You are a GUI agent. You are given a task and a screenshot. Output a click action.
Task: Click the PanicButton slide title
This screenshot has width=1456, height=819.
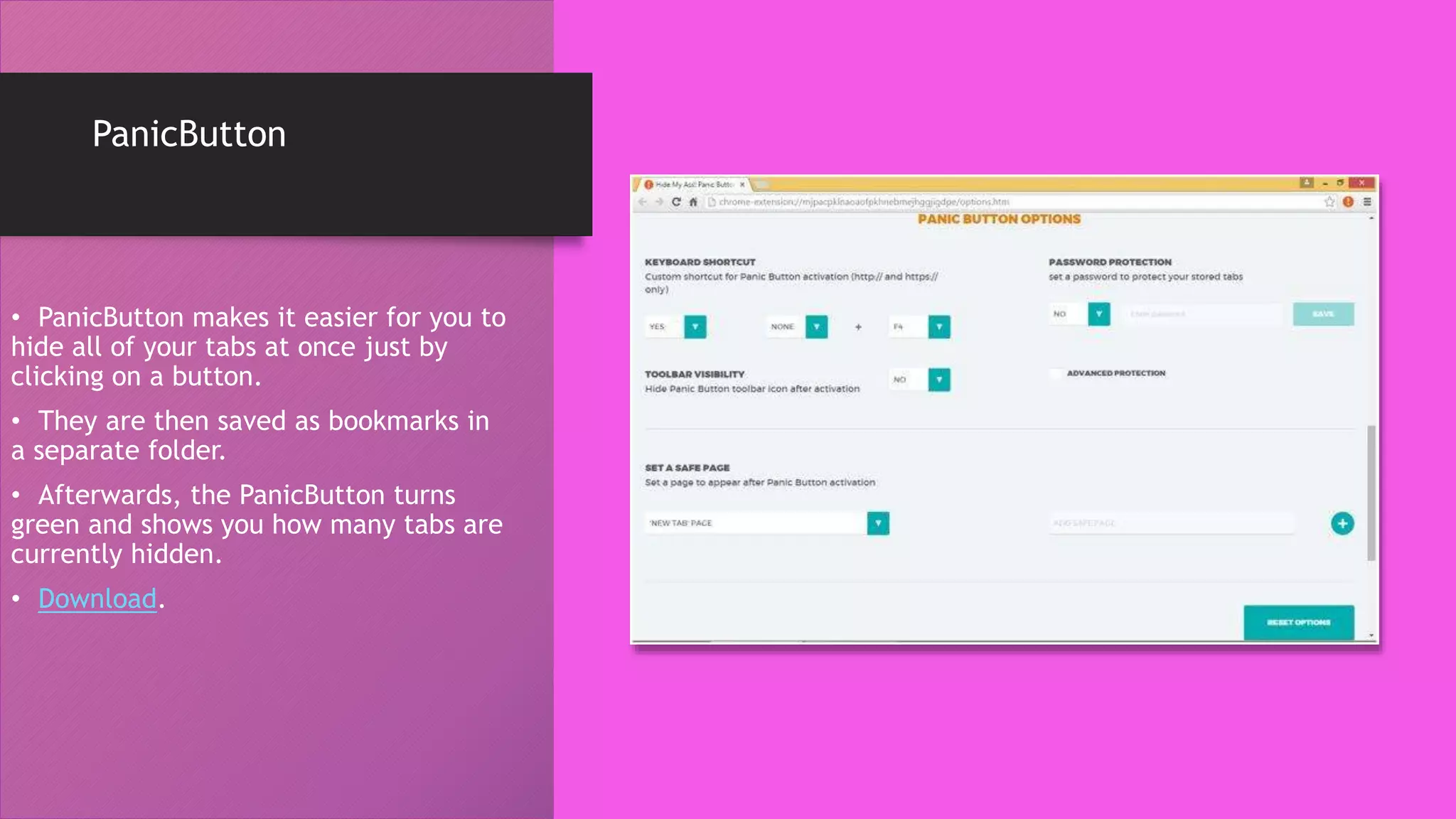[189, 134]
